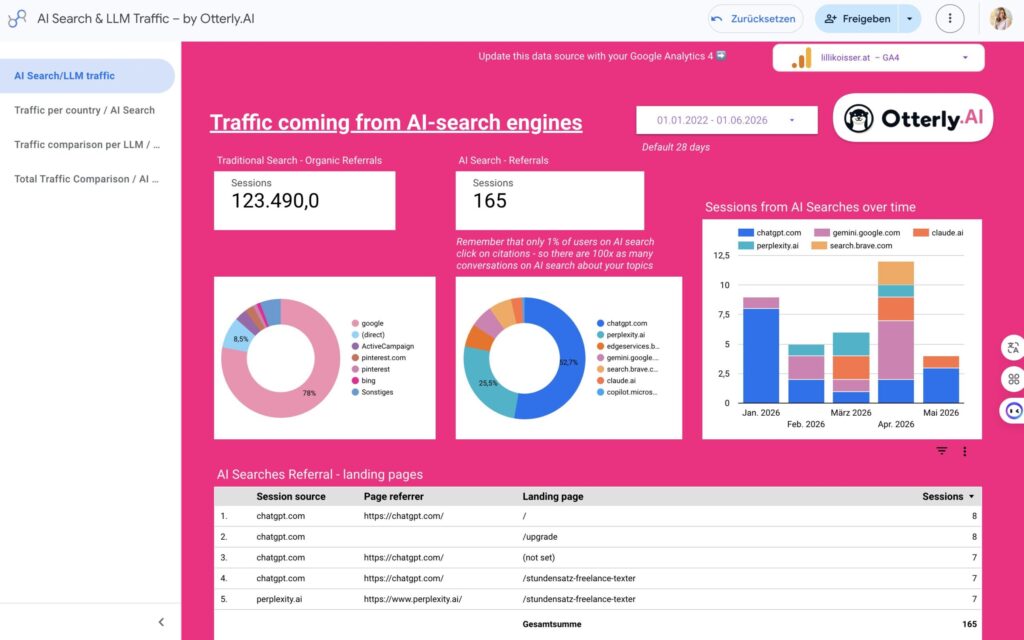1024x640 pixels.
Task: Open the lillikoisser.at GA4 data source dropdown
Action: coord(878,57)
